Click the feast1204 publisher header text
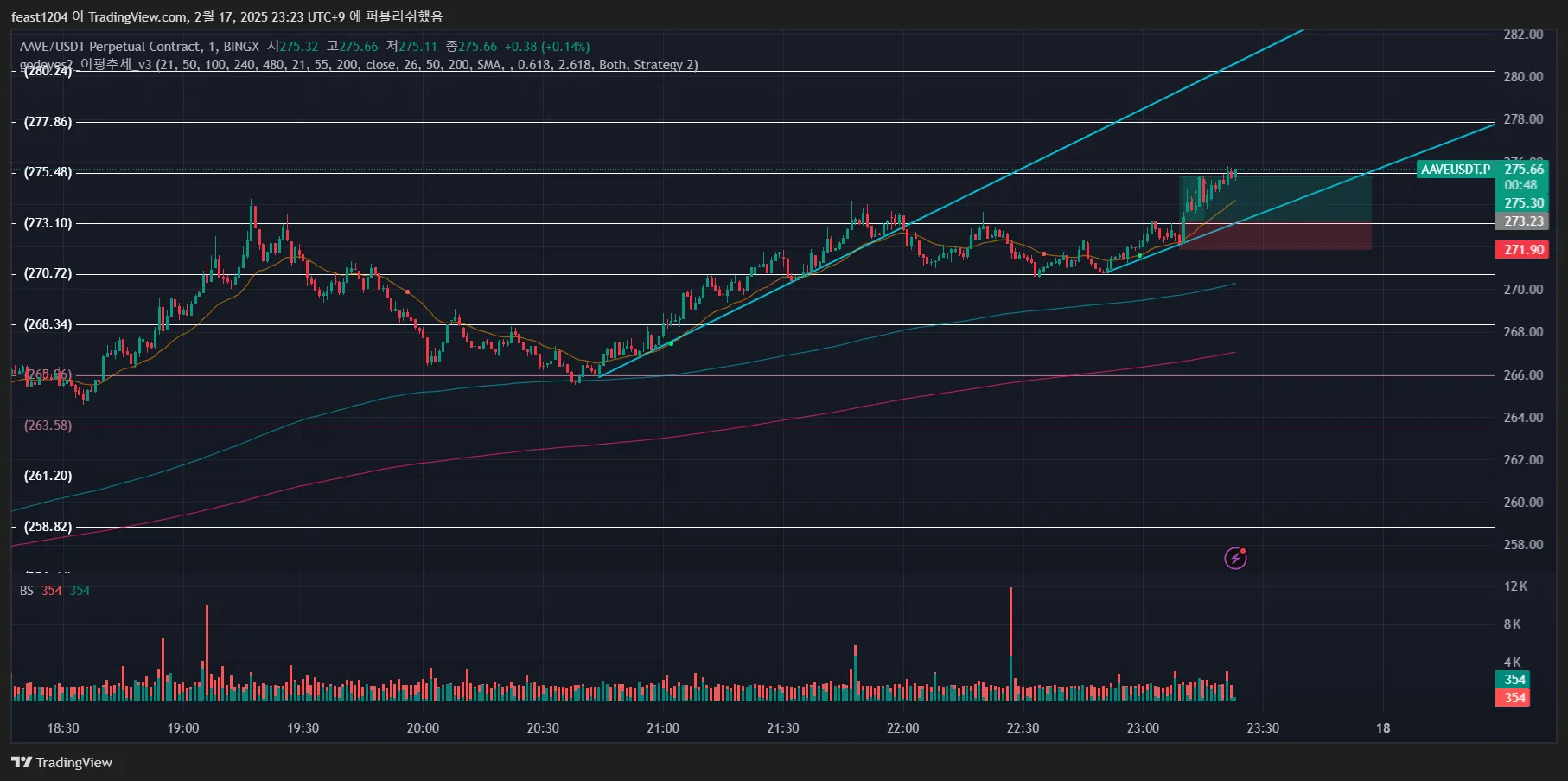 point(226,16)
